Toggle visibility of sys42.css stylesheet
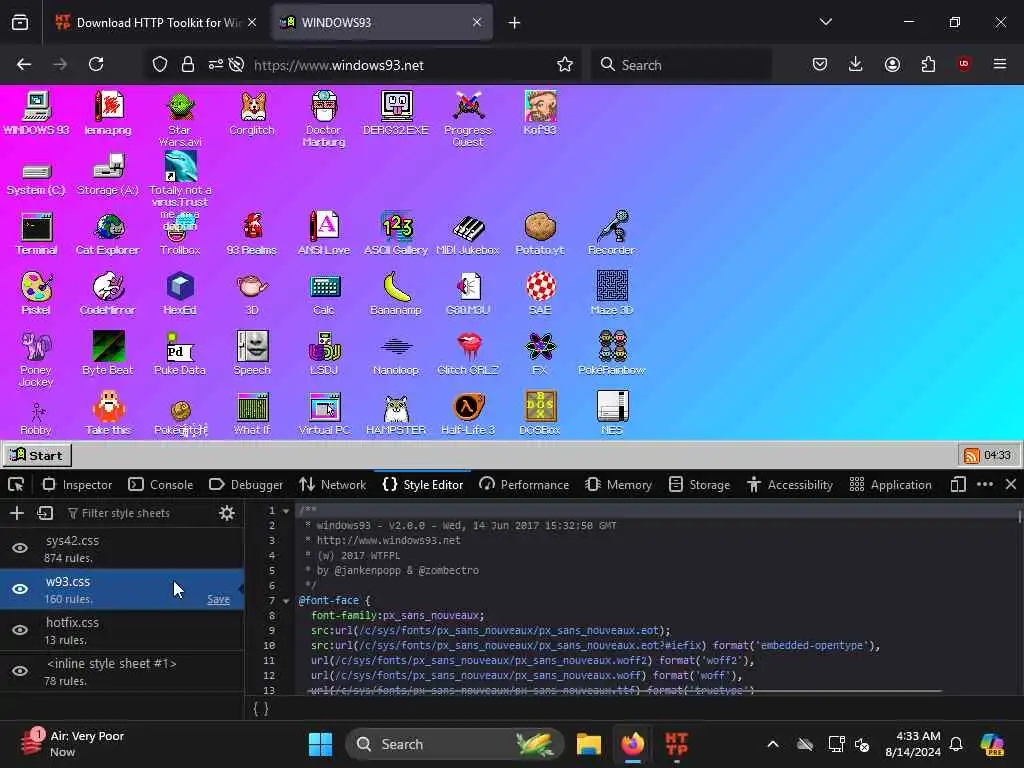 [x=20, y=548]
